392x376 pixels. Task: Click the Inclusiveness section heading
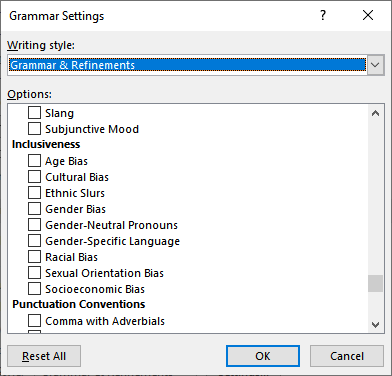tap(46, 144)
